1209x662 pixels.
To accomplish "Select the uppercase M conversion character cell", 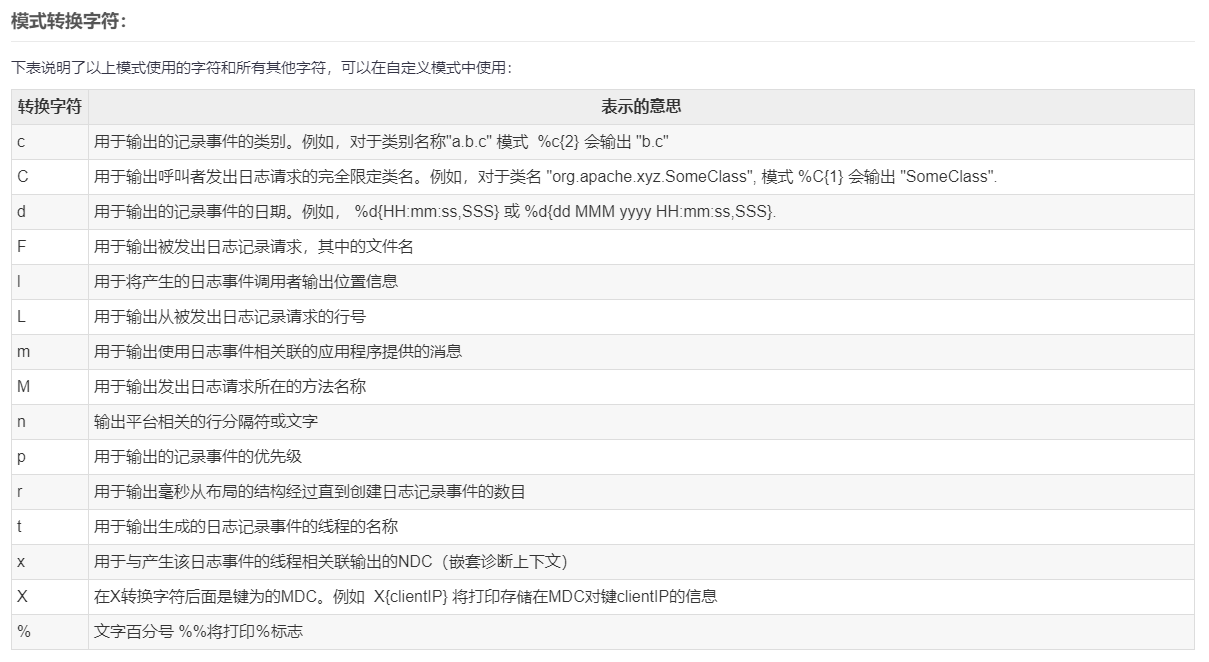I will coord(50,387).
